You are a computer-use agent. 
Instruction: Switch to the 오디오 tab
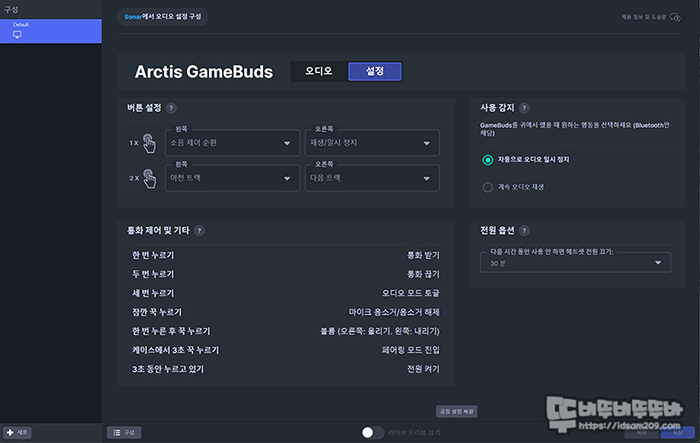pos(319,71)
